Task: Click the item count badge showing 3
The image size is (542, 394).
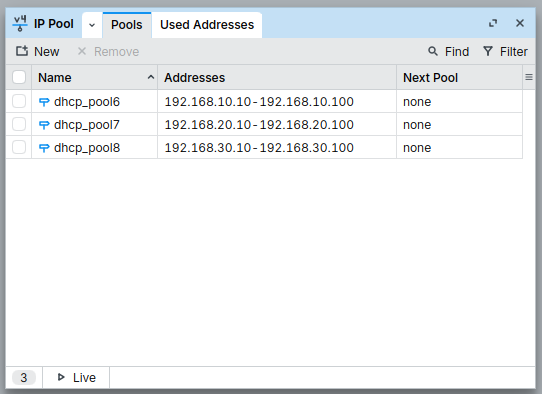Action: [24, 377]
